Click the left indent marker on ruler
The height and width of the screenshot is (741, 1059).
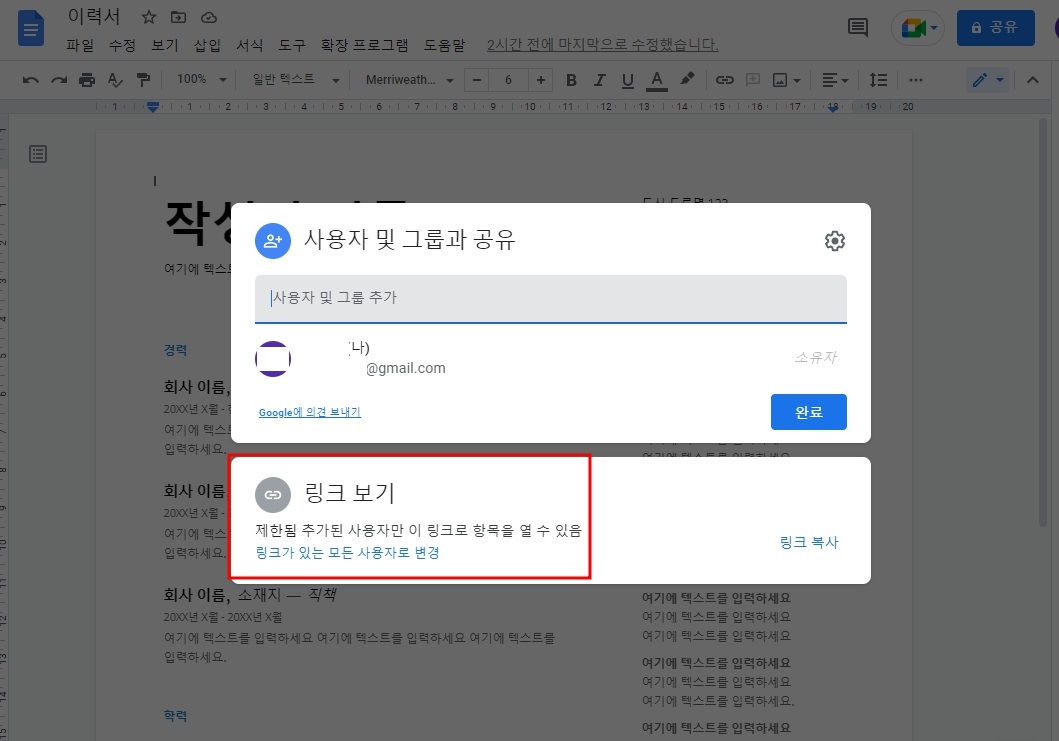click(x=153, y=107)
